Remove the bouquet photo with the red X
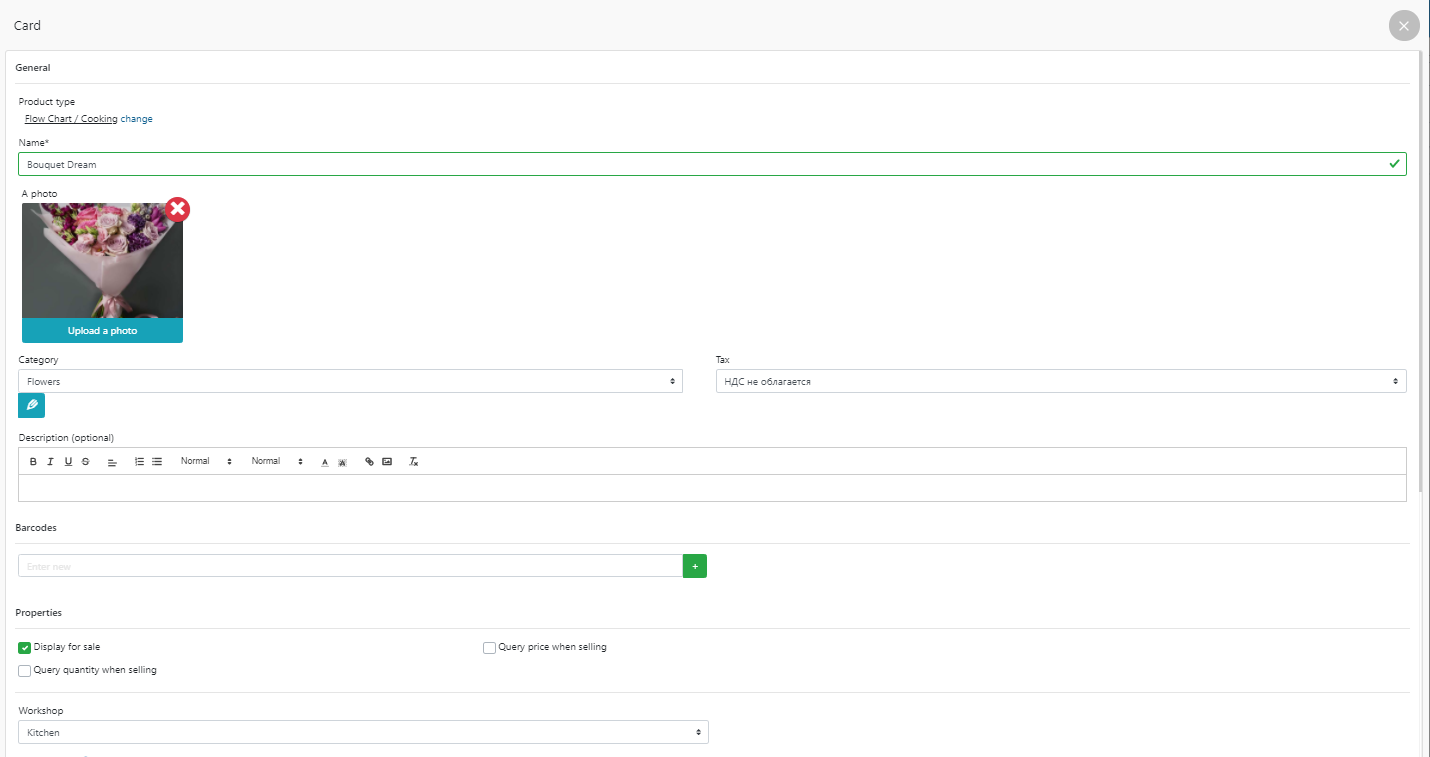This screenshot has height=757, width=1430. [177, 209]
